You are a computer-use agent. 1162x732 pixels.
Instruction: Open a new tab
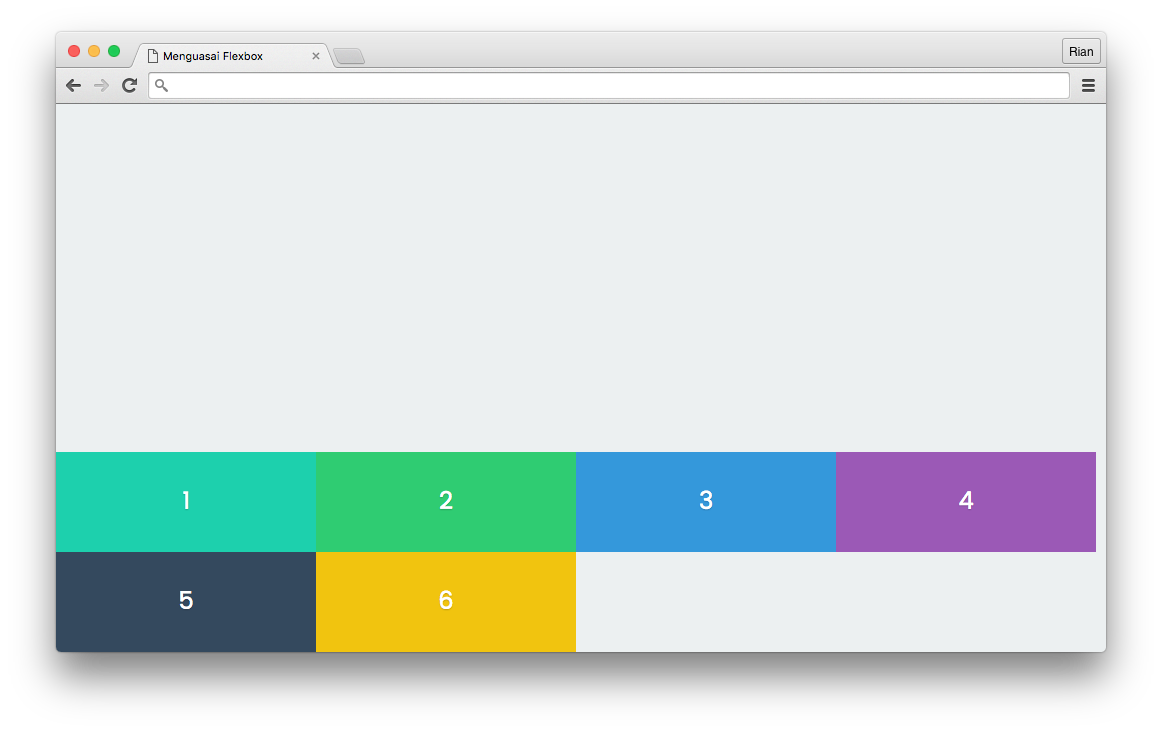(x=348, y=56)
